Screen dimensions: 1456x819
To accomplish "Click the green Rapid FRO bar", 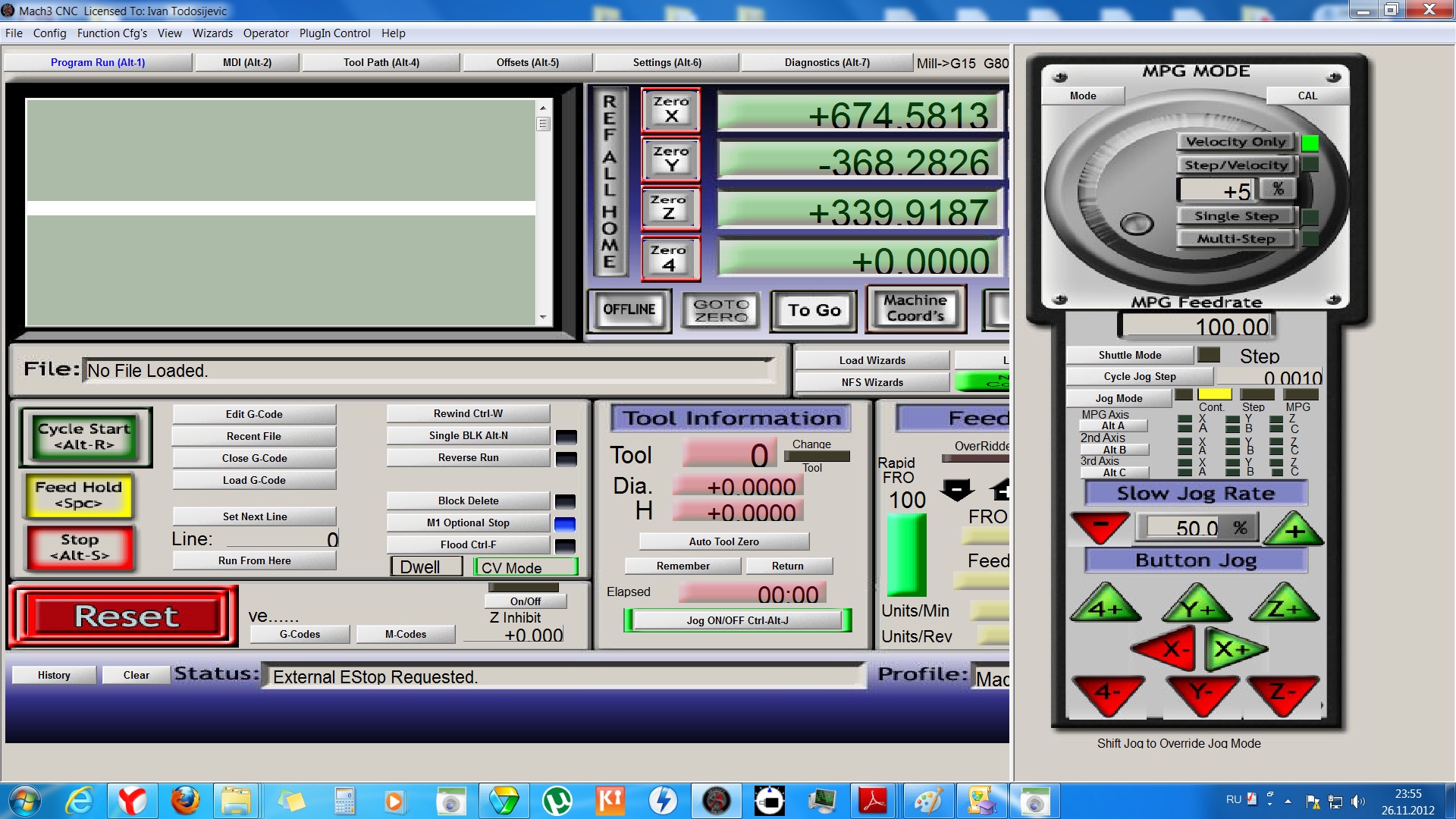I will (x=906, y=554).
